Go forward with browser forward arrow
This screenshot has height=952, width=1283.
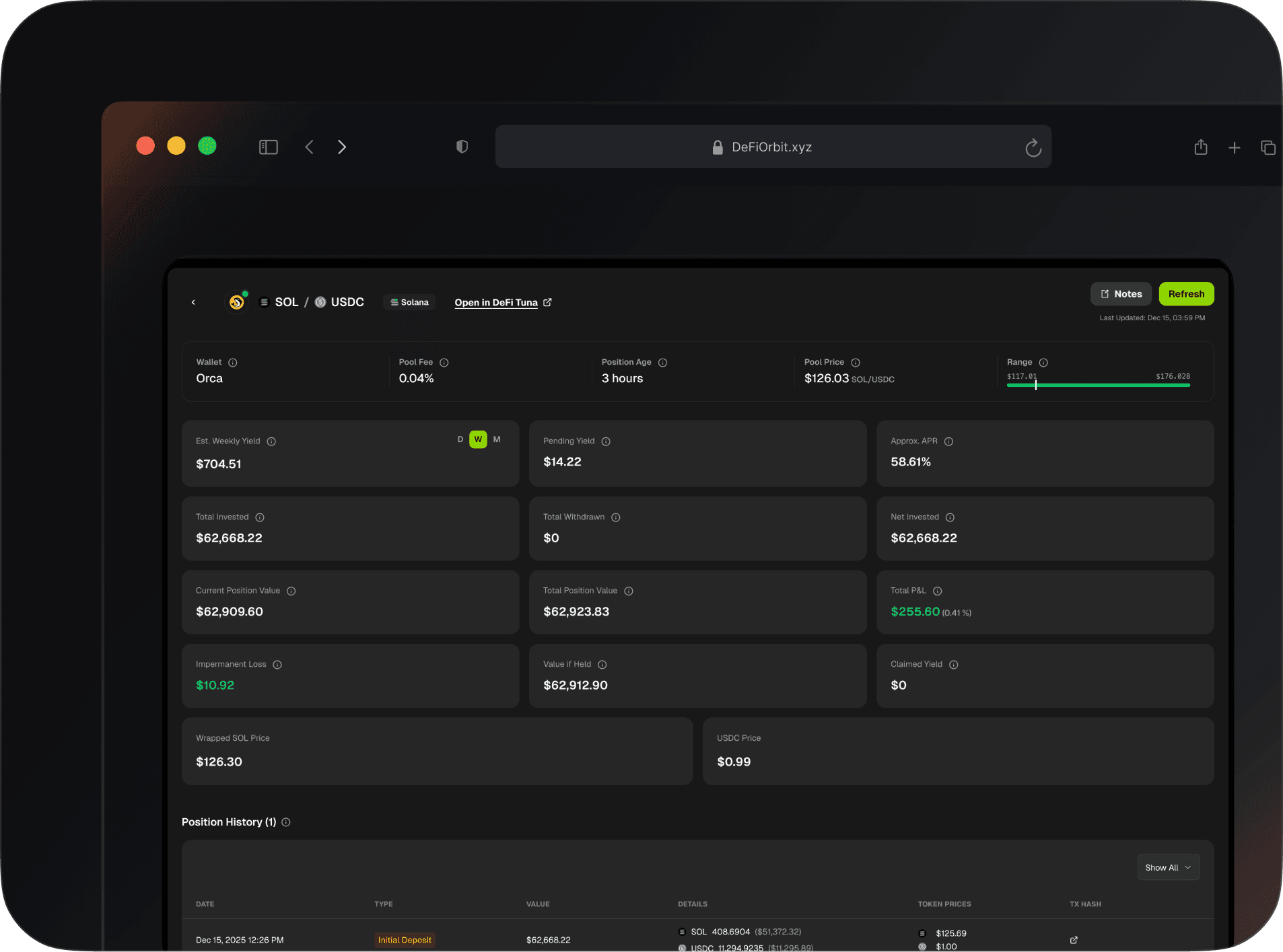click(342, 147)
